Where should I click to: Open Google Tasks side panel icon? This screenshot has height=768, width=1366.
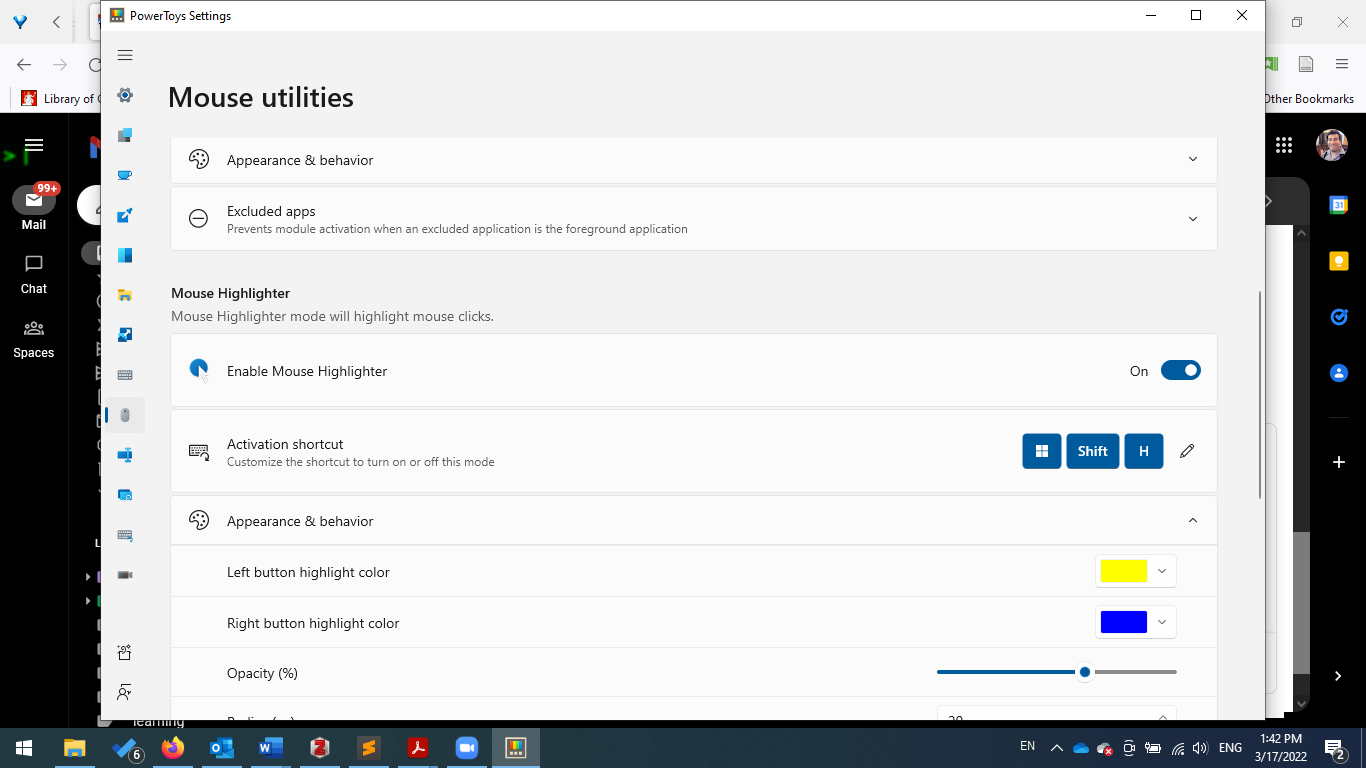pyautogui.click(x=1338, y=317)
